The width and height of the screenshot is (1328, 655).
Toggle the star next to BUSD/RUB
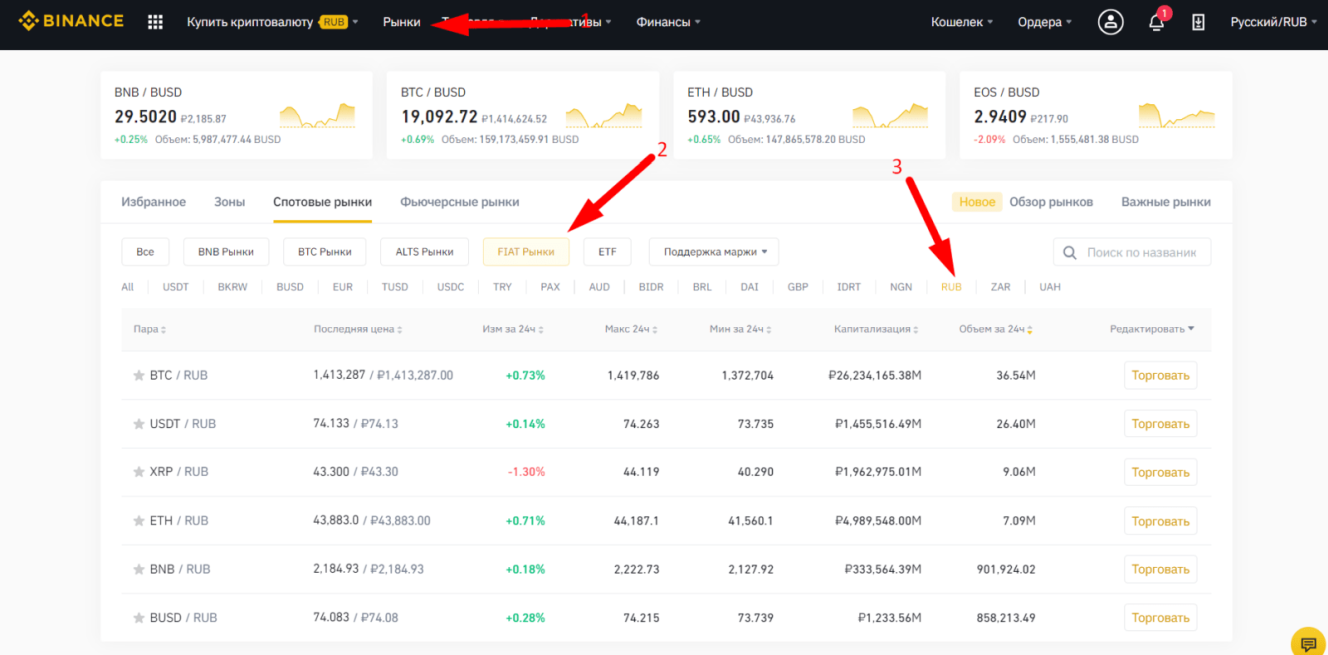click(139, 617)
